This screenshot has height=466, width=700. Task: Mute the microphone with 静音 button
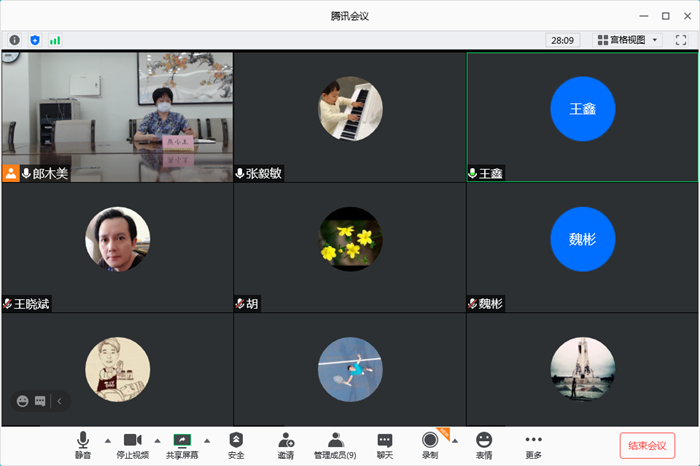83,444
